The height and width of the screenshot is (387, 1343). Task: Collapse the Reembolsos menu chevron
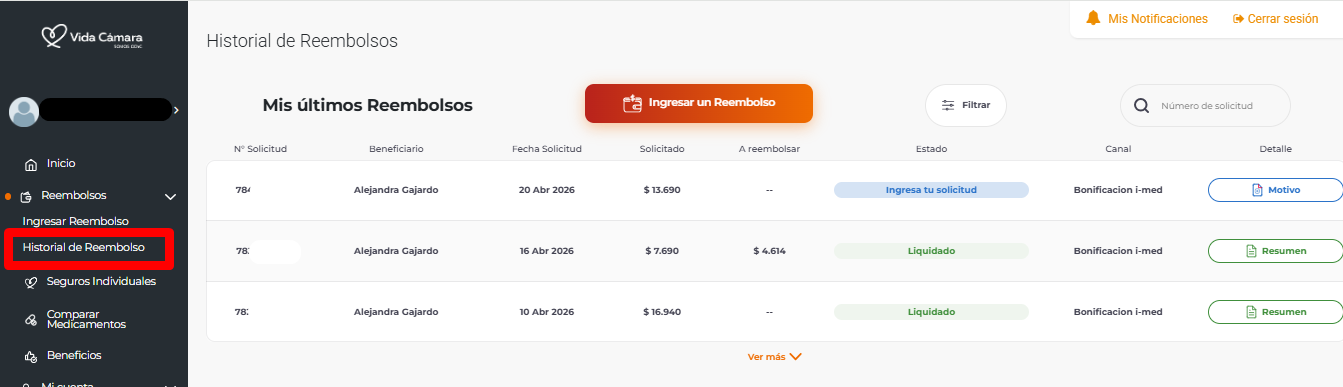(x=170, y=197)
